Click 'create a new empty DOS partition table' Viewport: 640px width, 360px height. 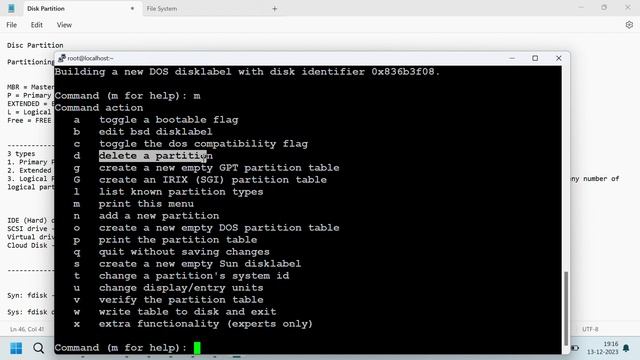219,228
